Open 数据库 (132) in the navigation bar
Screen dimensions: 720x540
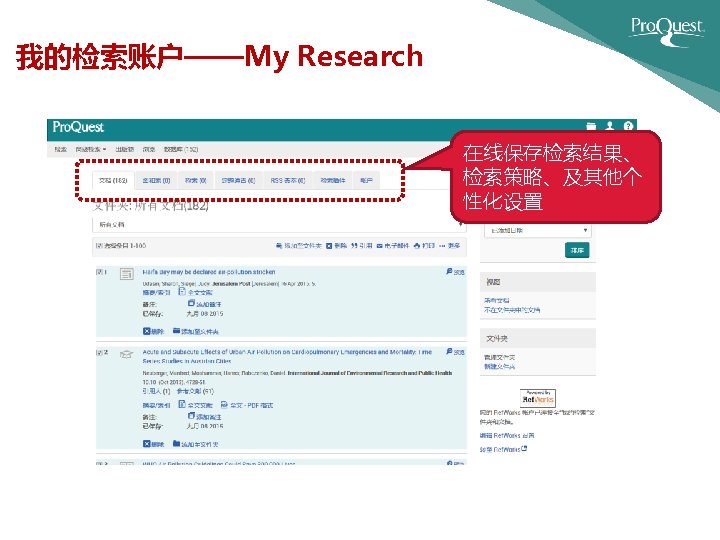[181, 149]
